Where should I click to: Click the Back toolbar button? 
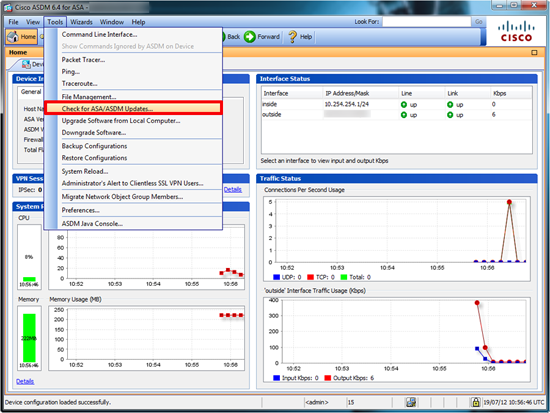tap(232, 36)
